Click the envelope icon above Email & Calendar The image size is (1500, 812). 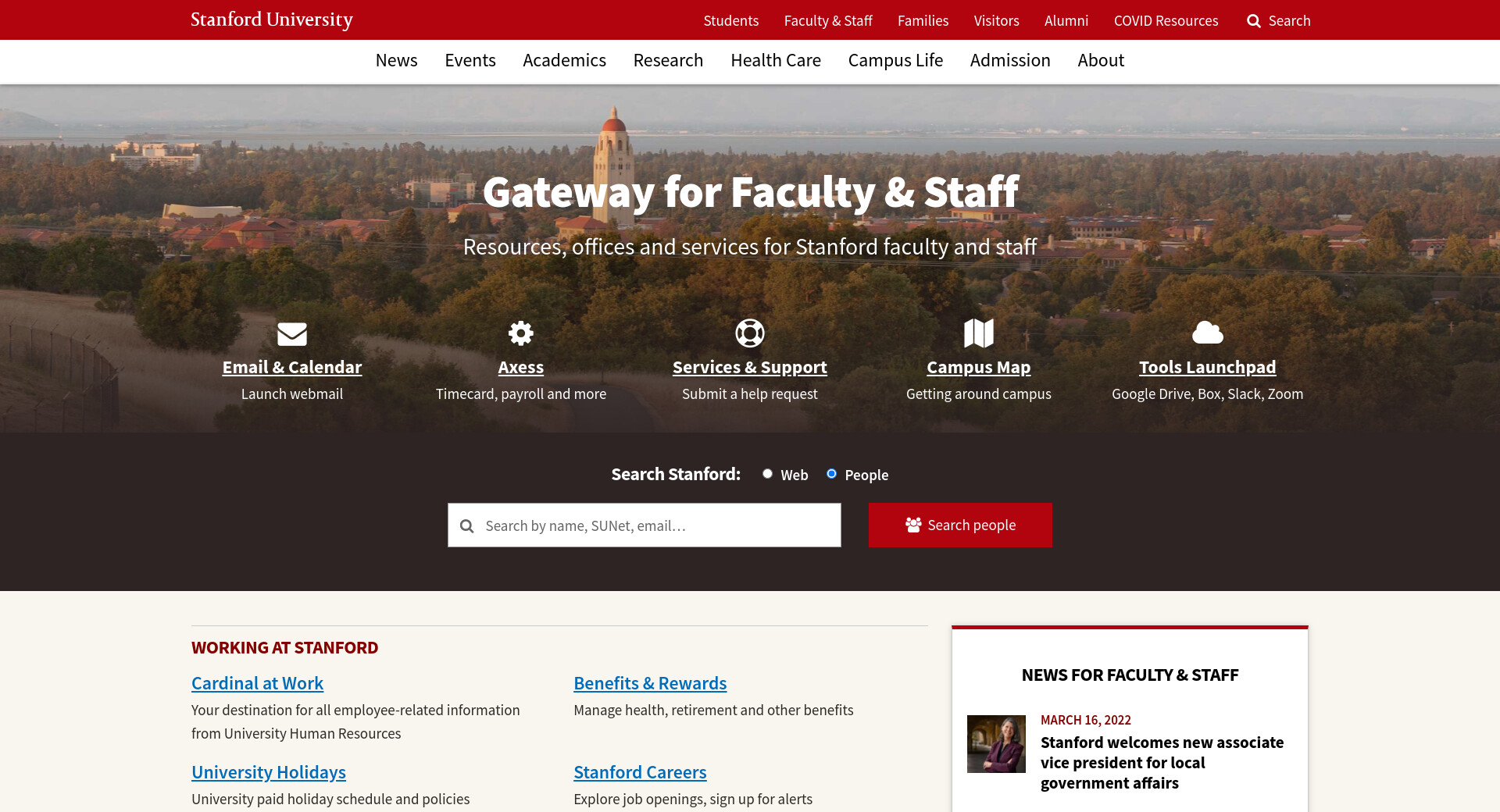pos(292,333)
